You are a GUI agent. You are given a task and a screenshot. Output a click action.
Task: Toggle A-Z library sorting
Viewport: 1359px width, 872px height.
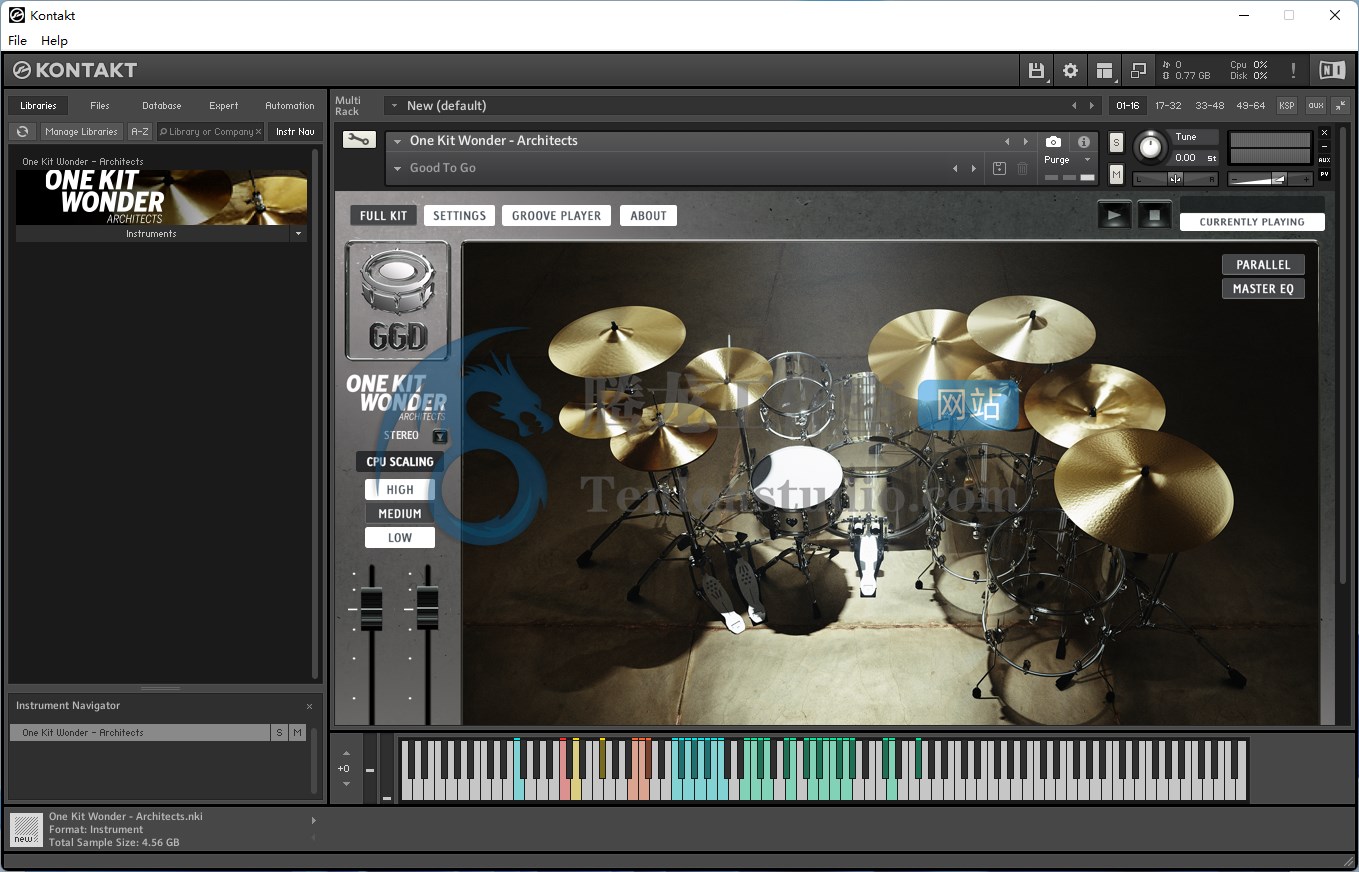(x=140, y=131)
